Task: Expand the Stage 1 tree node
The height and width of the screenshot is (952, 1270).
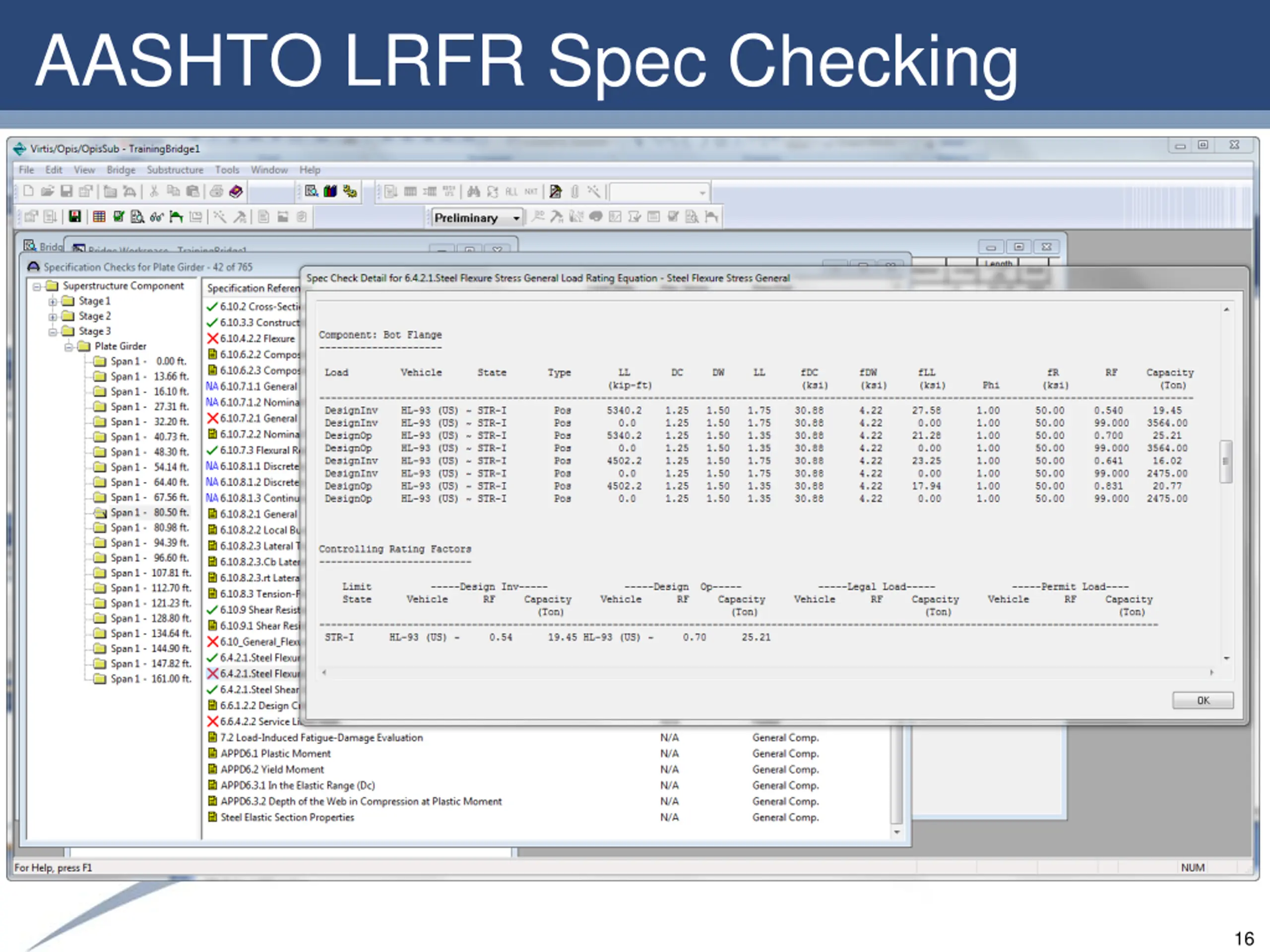Action: pyautogui.click(x=53, y=301)
